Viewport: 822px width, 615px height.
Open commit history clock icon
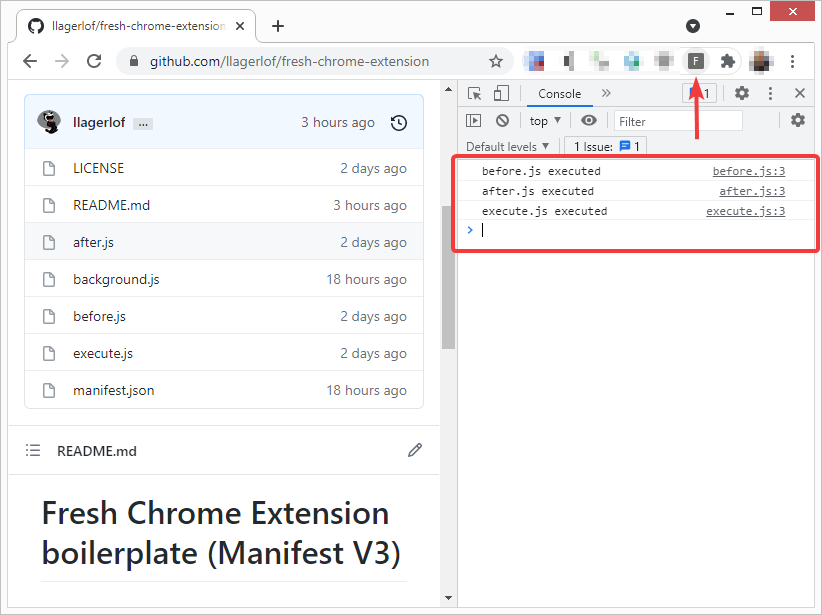(398, 123)
